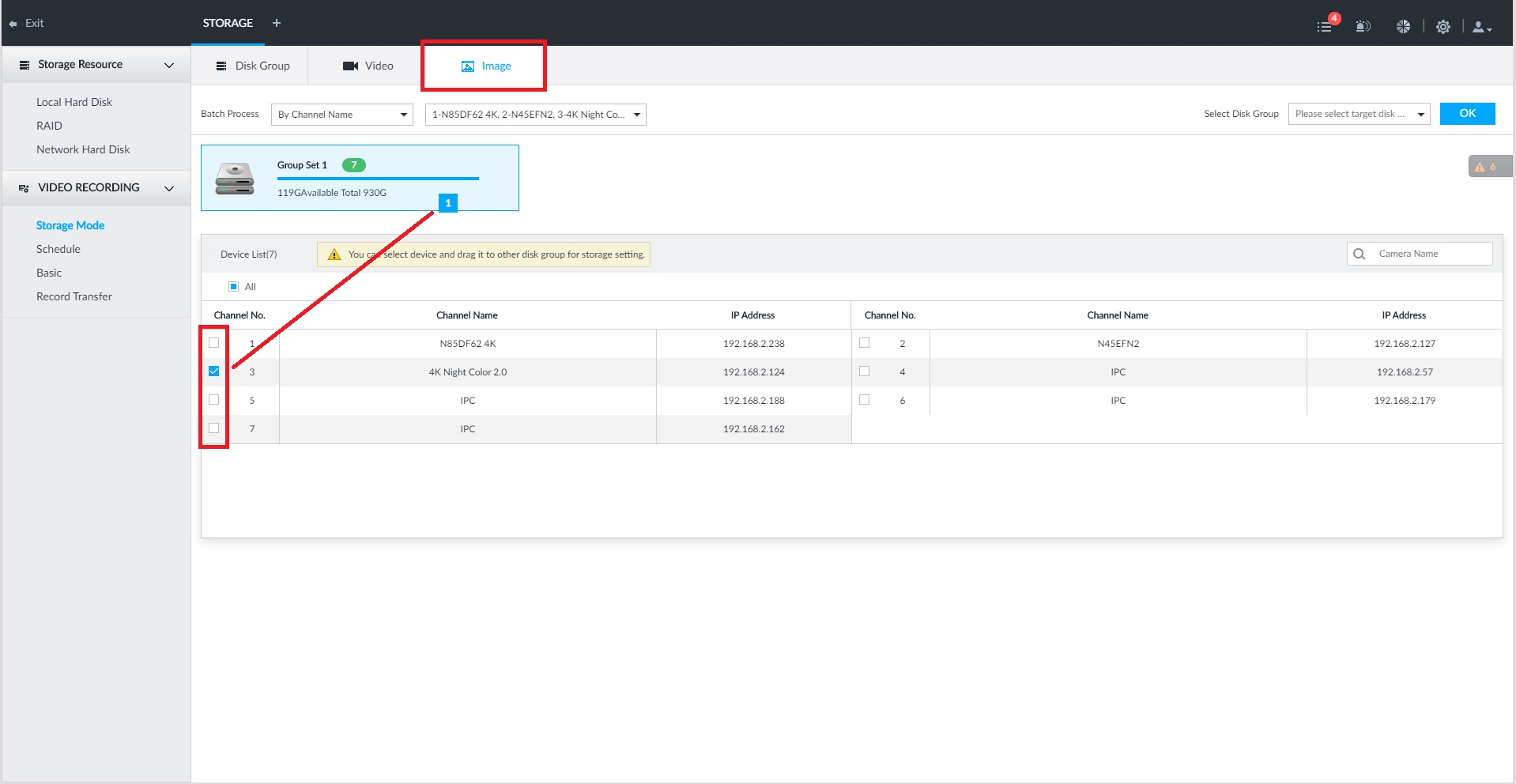Image resolution: width=1516 pixels, height=784 pixels.
Task: Open settings via the gear icon
Action: 1443,26
